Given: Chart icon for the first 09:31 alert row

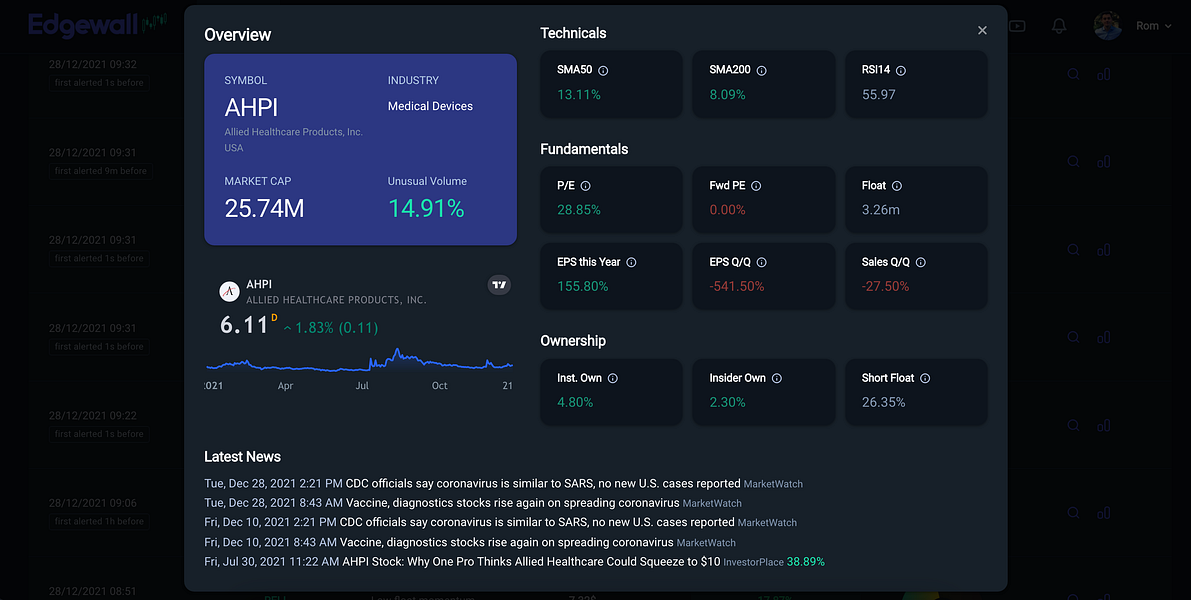Looking at the screenshot, I should click(x=1104, y=161).
